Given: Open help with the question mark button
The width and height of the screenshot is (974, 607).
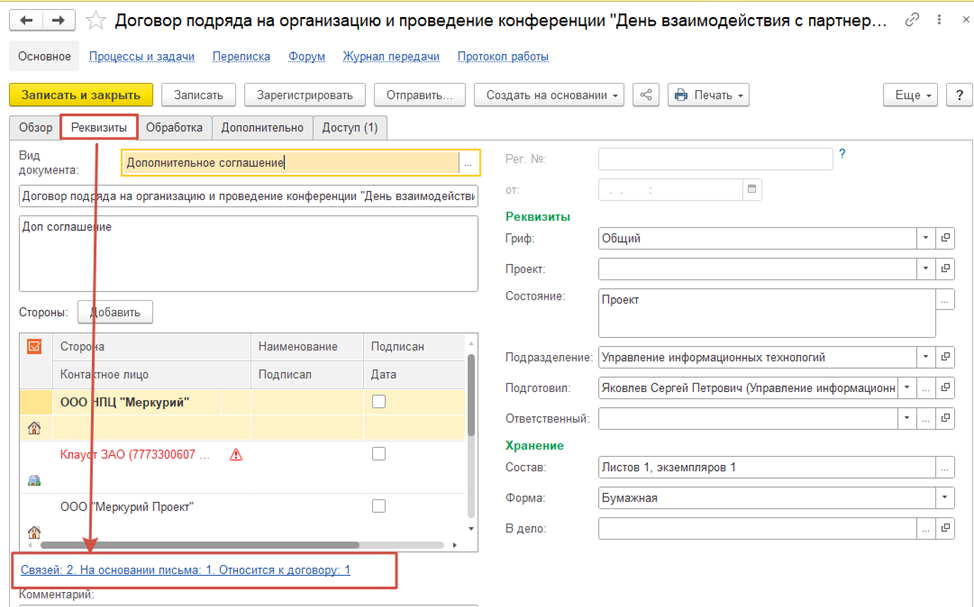Looking at the screenshot, I should click(x=959, y=95).
